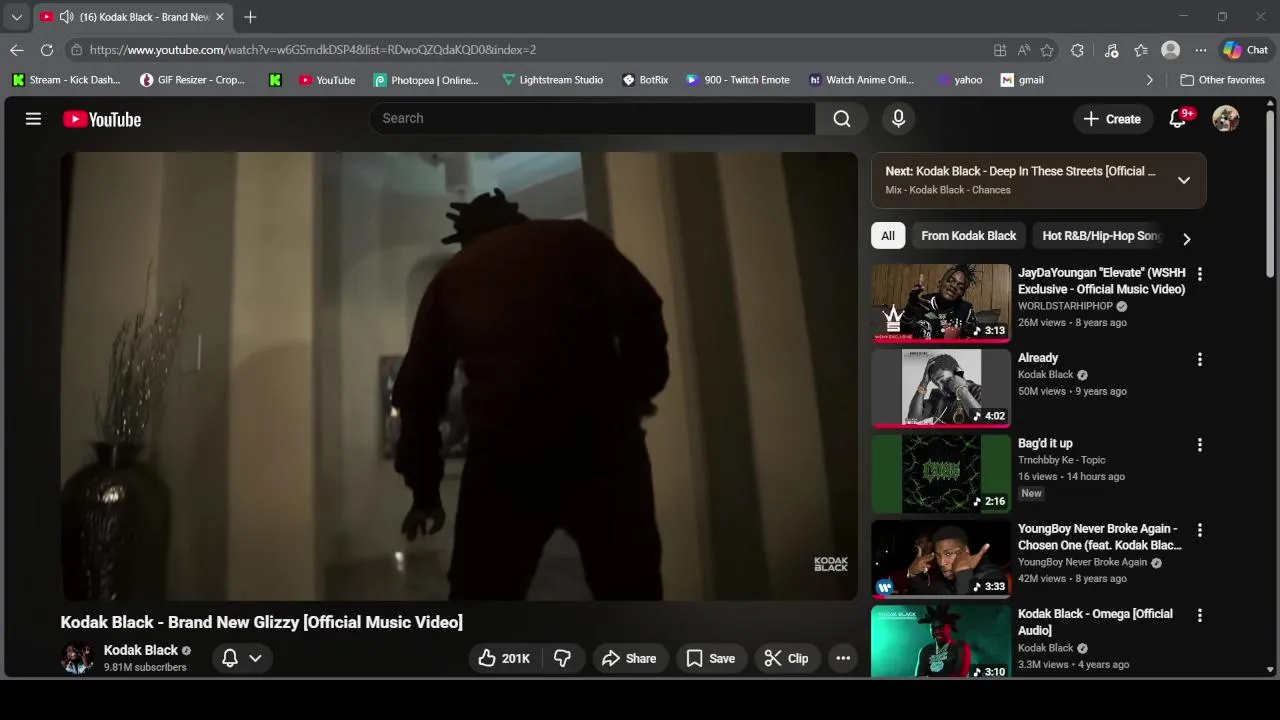Dislike the video with thumbs down
This screenshot has width=1280, height=720.
click(562, 658)
